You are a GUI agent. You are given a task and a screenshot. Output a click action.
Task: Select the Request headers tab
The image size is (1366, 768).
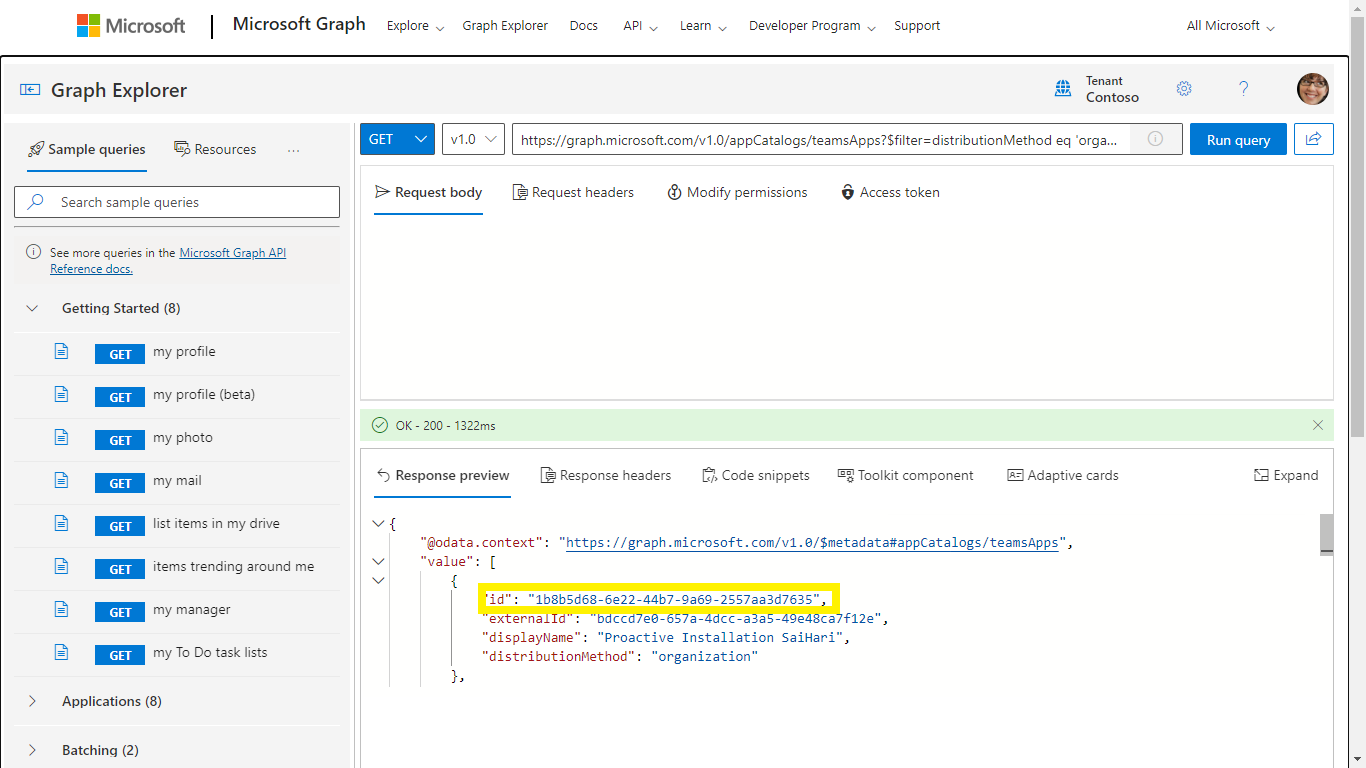pos(573,192)
